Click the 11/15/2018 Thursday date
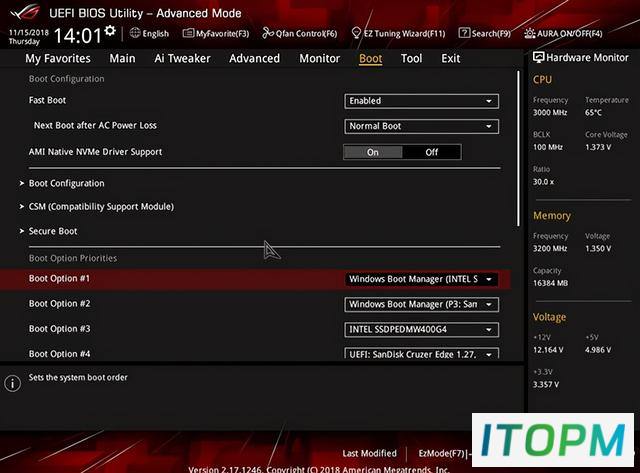The height and width of the screenshot is (473, 640). [x=29, y=37]
